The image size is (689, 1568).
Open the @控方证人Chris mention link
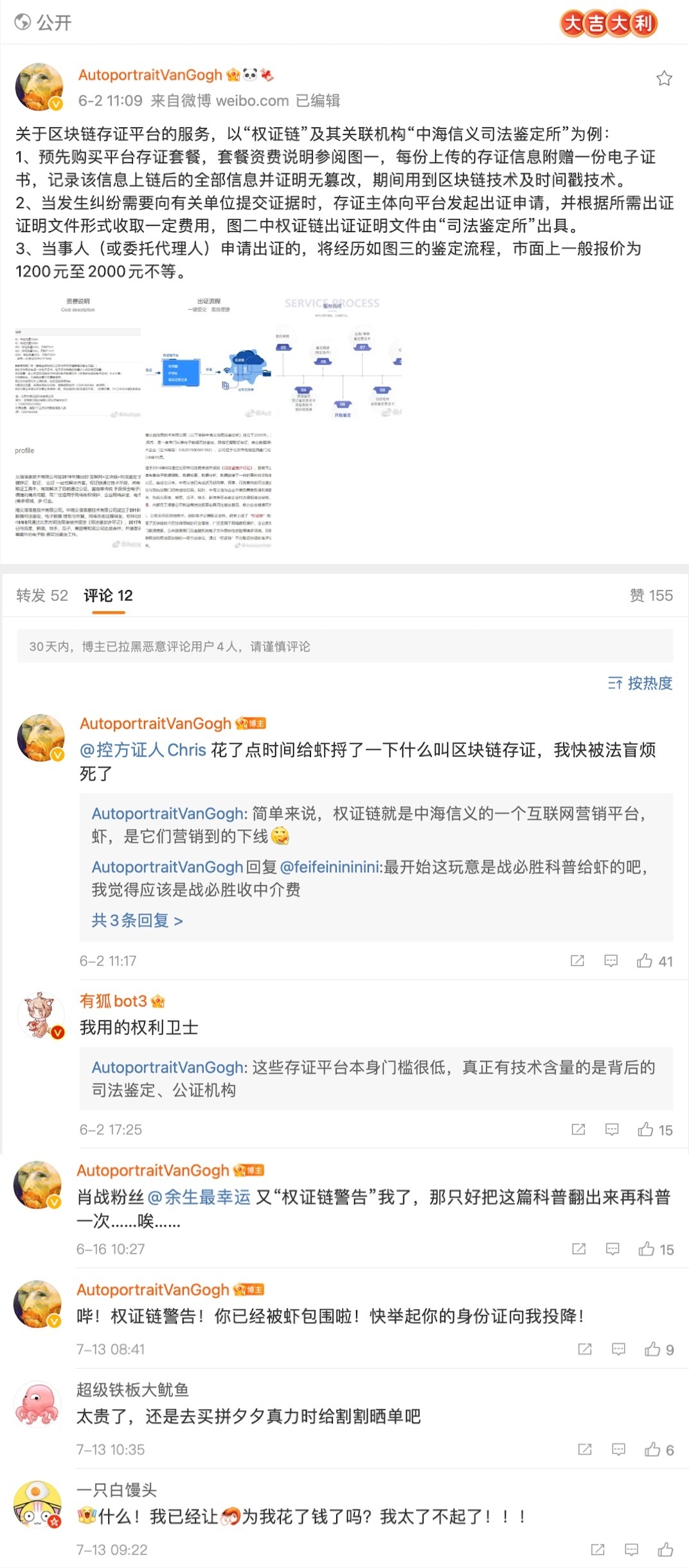tap(143, 749)
